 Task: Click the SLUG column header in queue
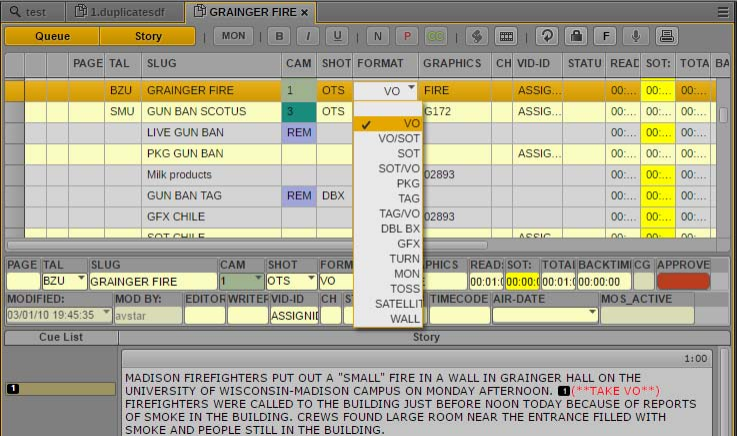point(212,63)
